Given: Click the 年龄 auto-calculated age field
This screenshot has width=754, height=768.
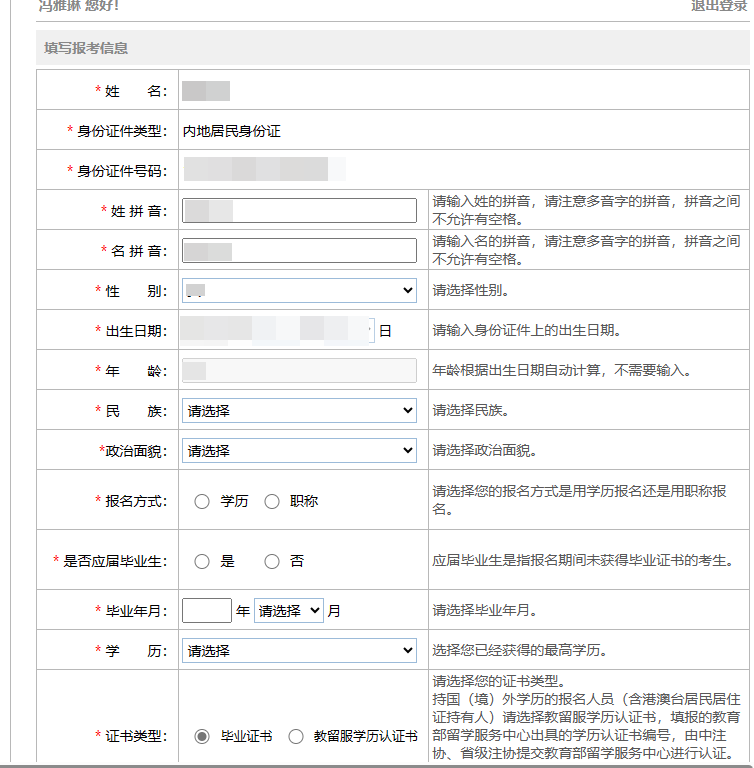Looking at the screenshot, I should (x=299, y=370).
